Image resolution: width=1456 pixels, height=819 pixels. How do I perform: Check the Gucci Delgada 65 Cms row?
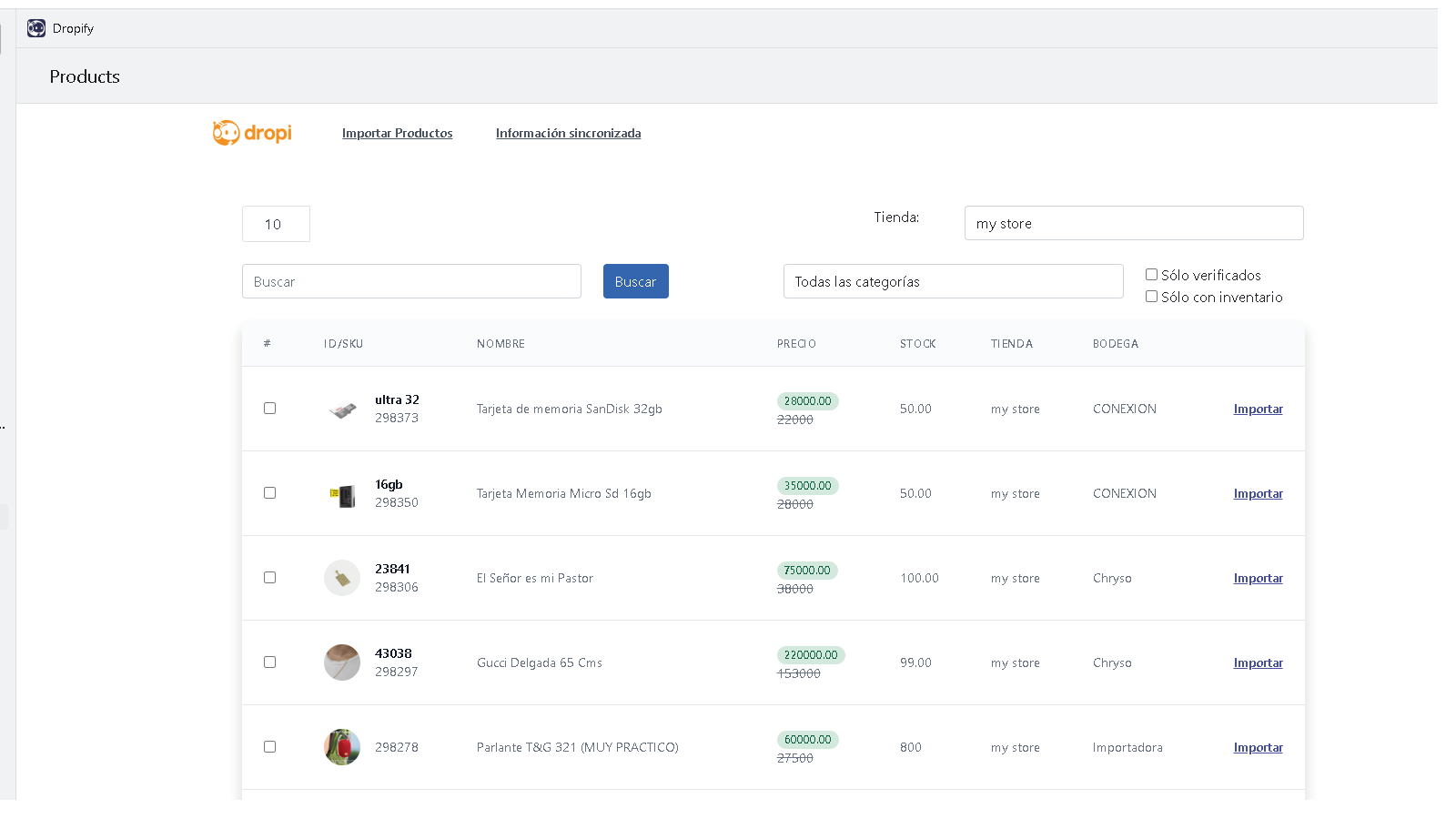pos(269,662)
